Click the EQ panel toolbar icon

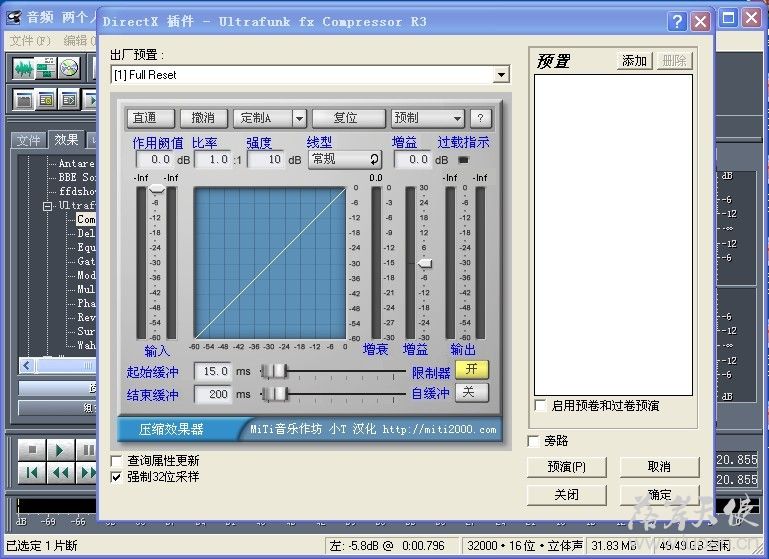(46, 100)
